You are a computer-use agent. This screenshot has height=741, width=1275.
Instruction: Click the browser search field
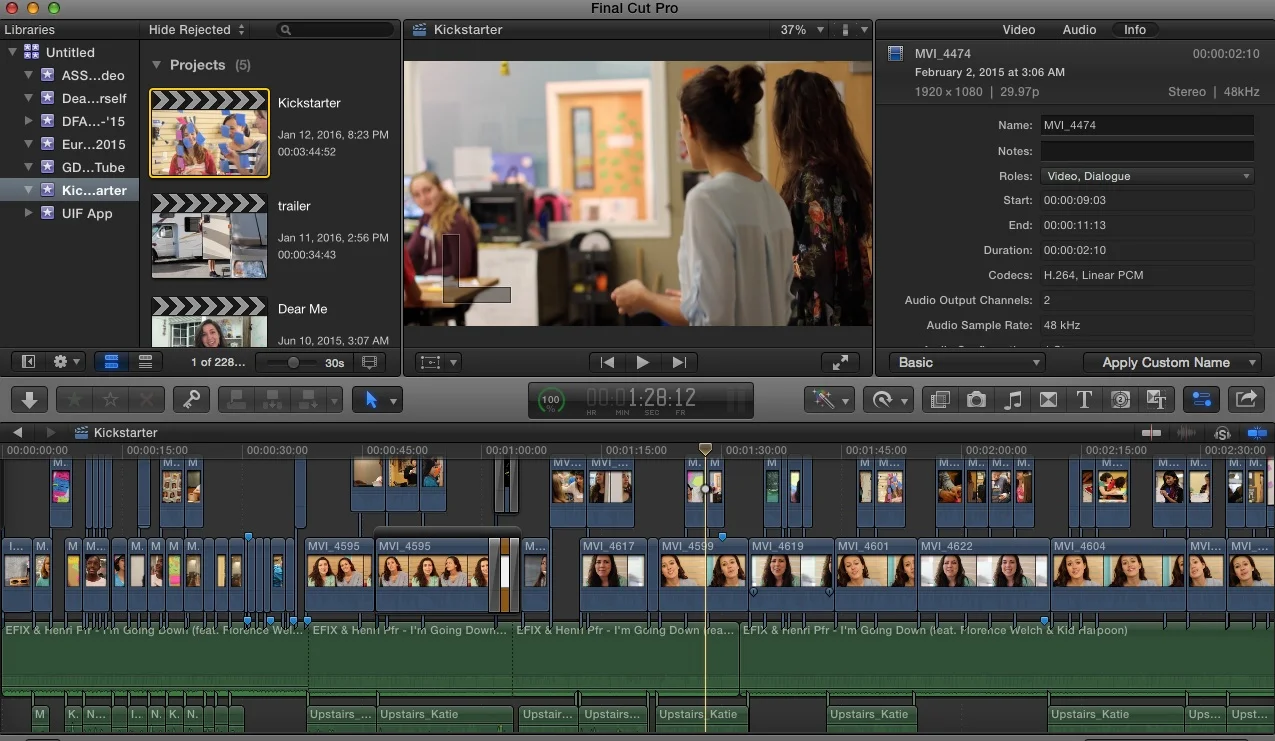pos(335,30)
